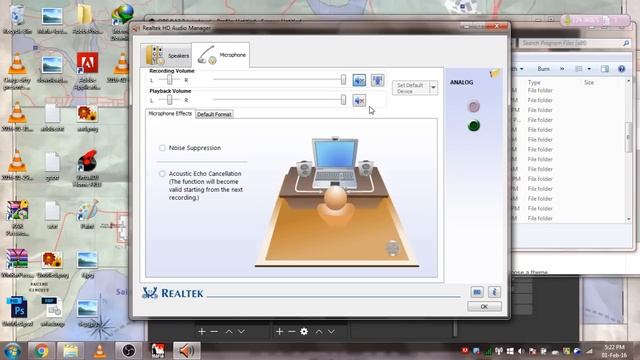This screenshot has width=640, height=360.
Task: Click the Playback Volume main slider handle
Action: pyautogui.click(x=343, y=100)
